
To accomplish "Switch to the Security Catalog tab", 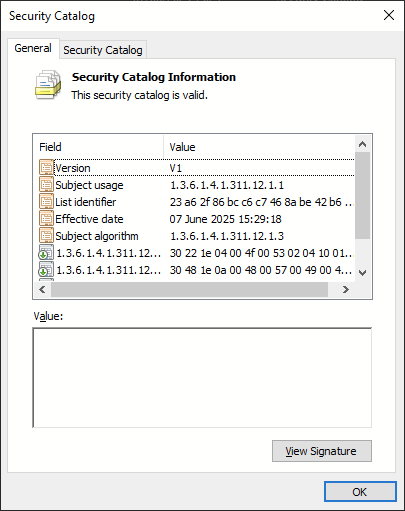I will click(x=103, y=50).
